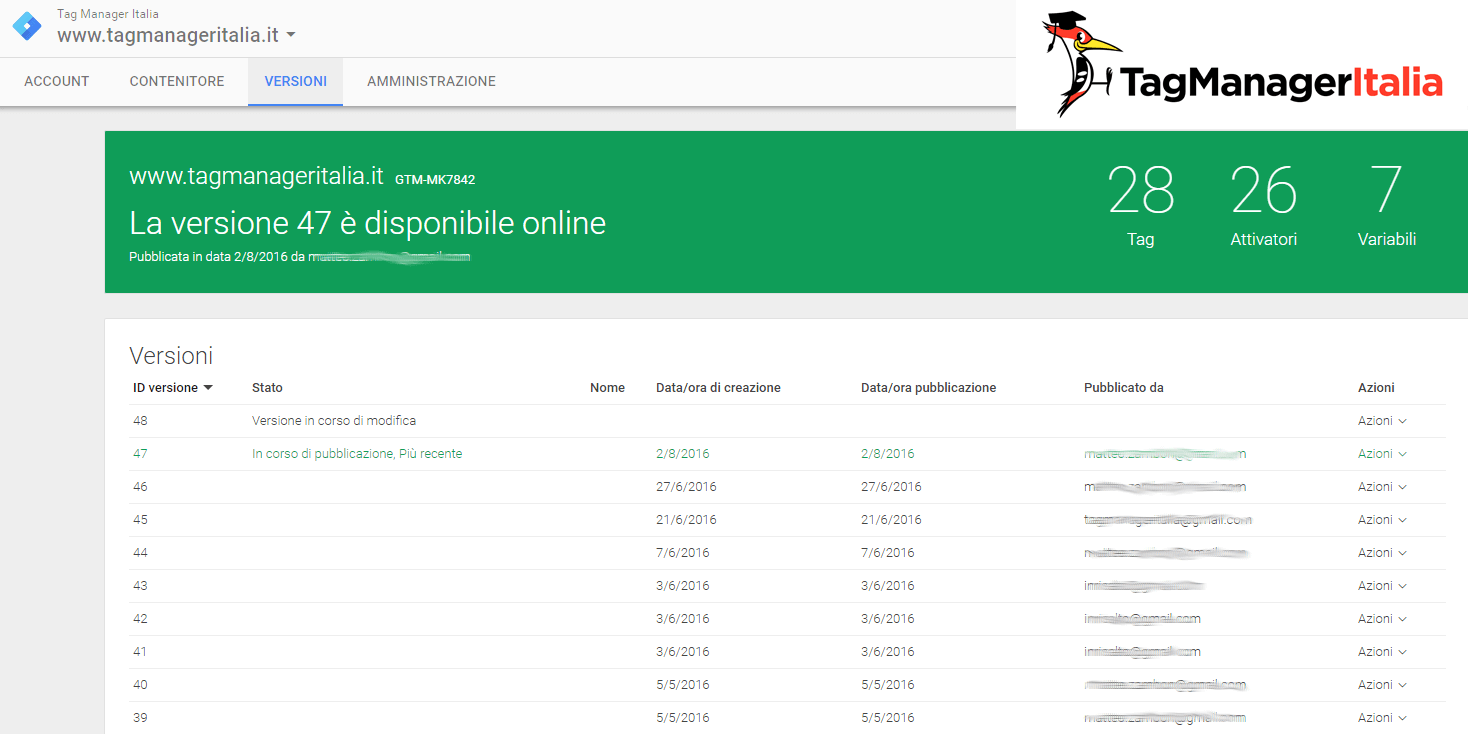1468x734 pixels.
Task: Expand Azioni dropdown for version 40
Action: coord(1382,685)
